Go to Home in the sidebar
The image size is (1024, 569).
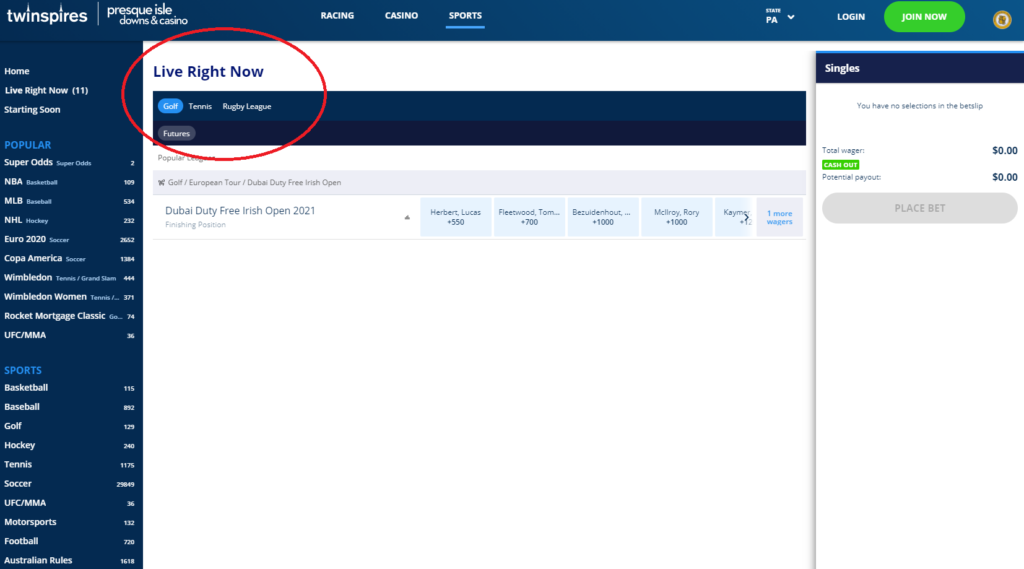pos(16,71)
